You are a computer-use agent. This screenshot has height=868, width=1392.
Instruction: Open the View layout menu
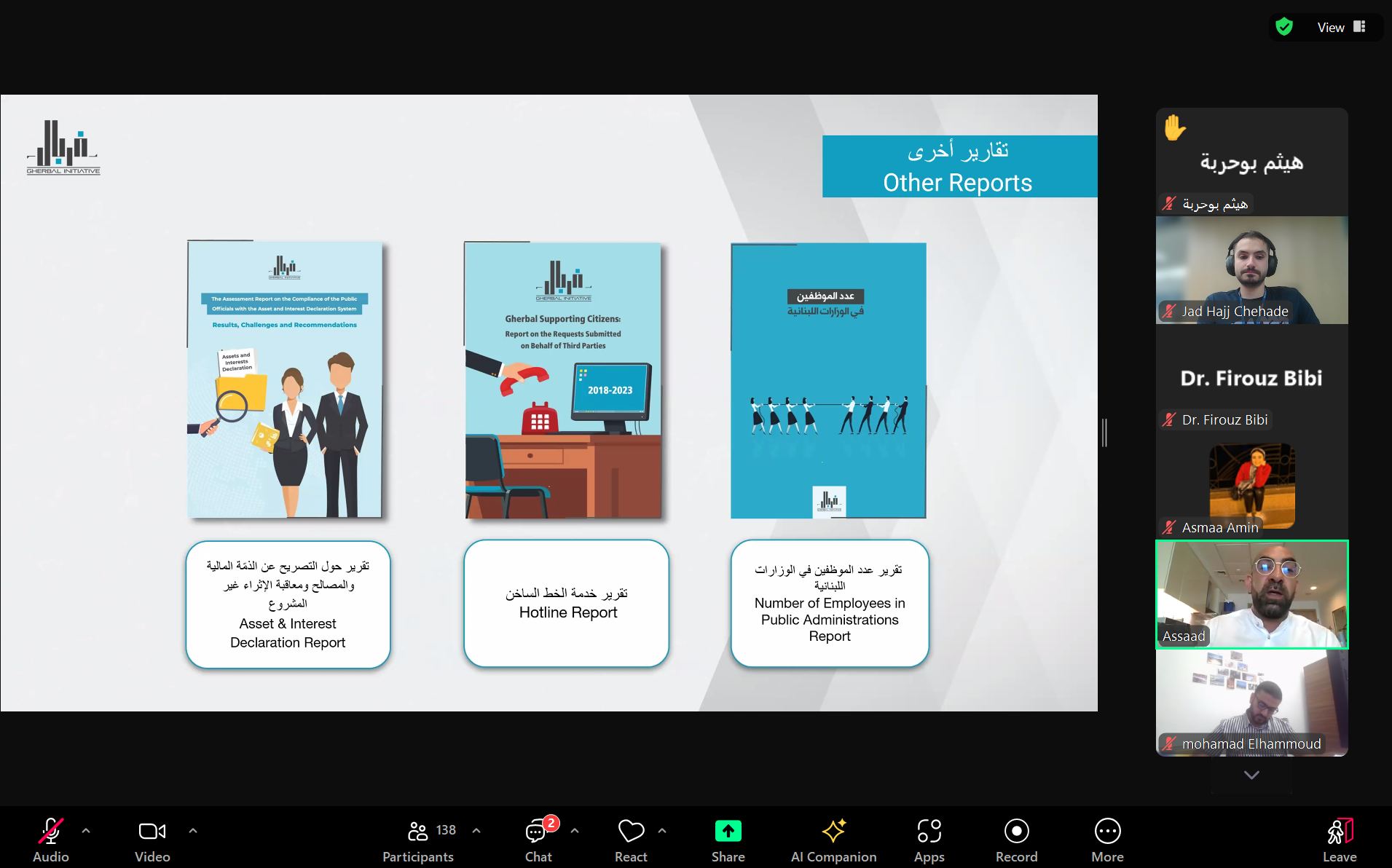pos(1340,28)
